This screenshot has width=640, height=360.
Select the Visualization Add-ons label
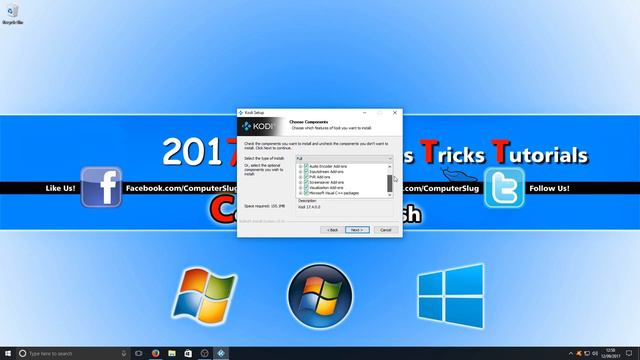326,188
